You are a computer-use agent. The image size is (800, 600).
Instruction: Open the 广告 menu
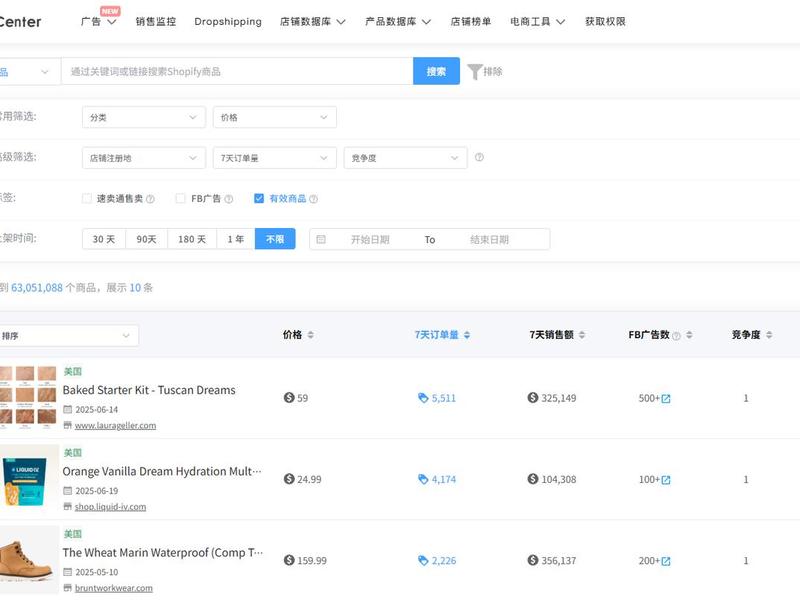click(98, 21)
